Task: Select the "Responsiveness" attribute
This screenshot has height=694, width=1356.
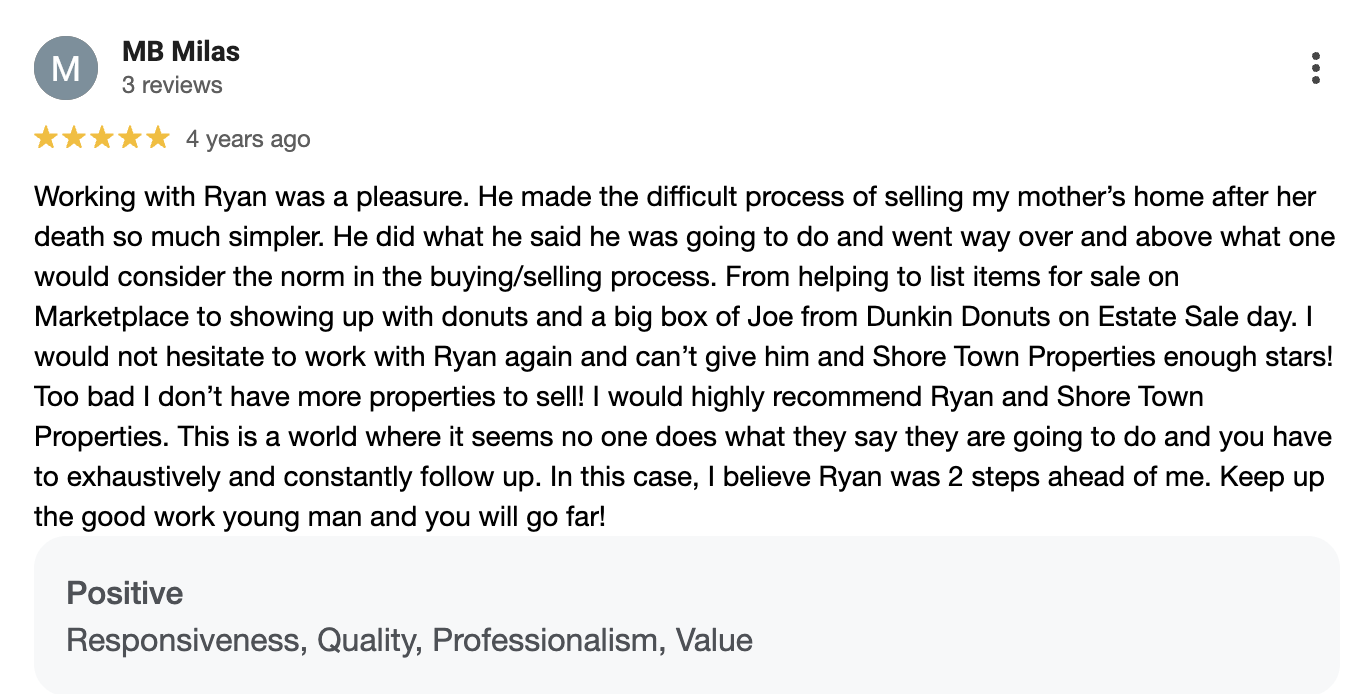Action: [x=186, y=640]
